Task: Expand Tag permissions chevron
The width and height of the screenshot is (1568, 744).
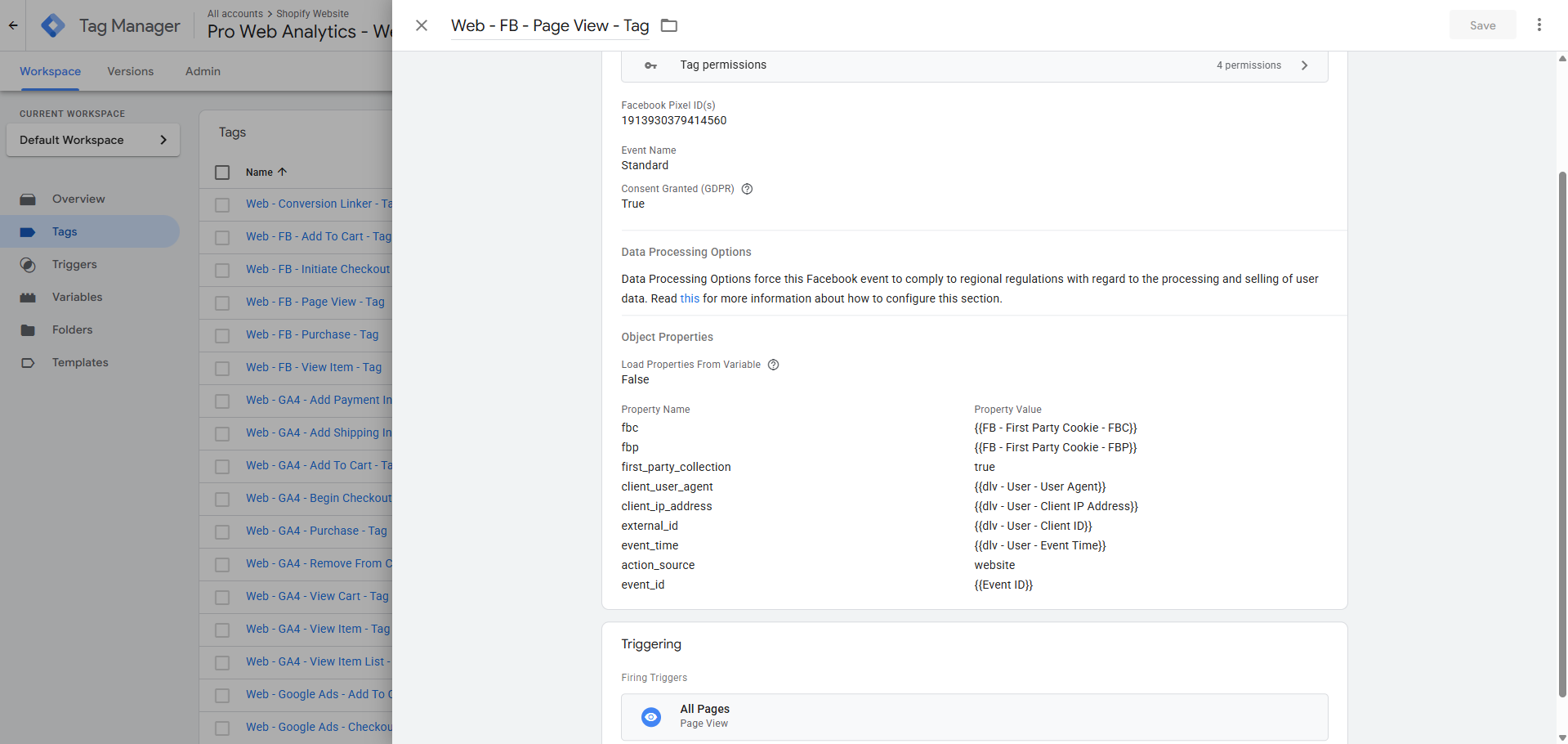Action: (x=1304, y=65)
